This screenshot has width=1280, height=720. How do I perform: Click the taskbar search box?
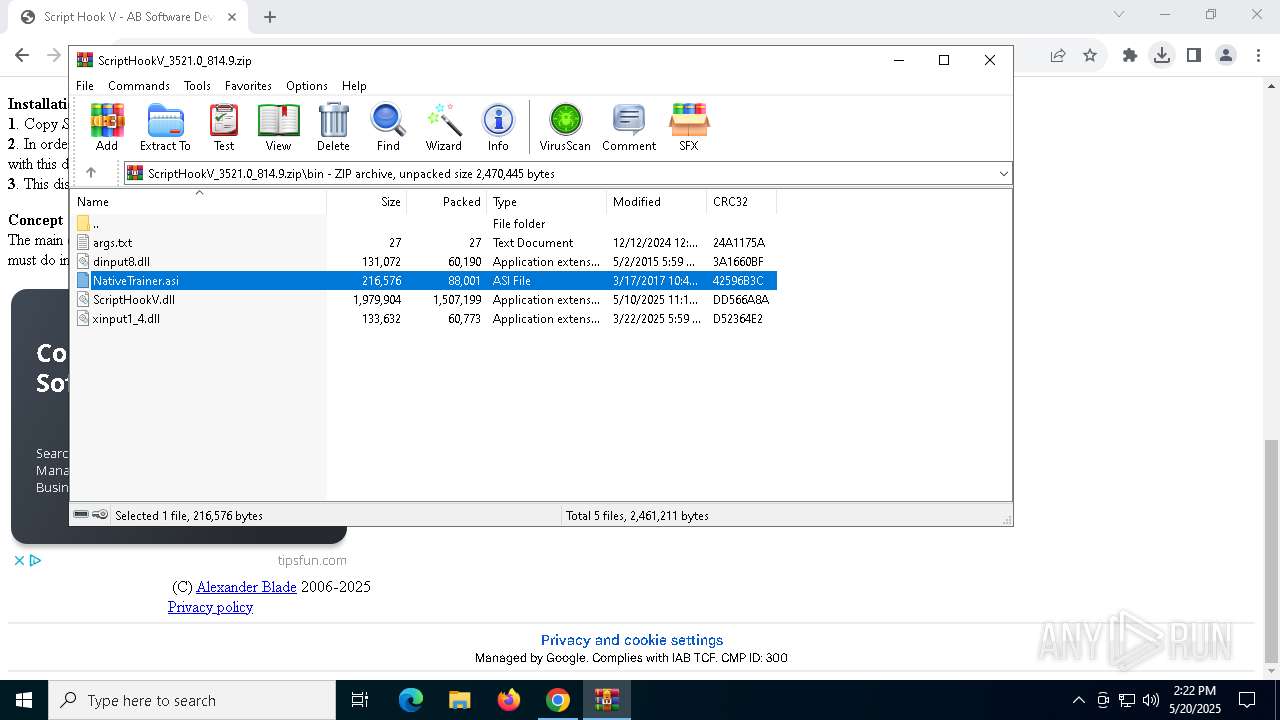point(192,700)
